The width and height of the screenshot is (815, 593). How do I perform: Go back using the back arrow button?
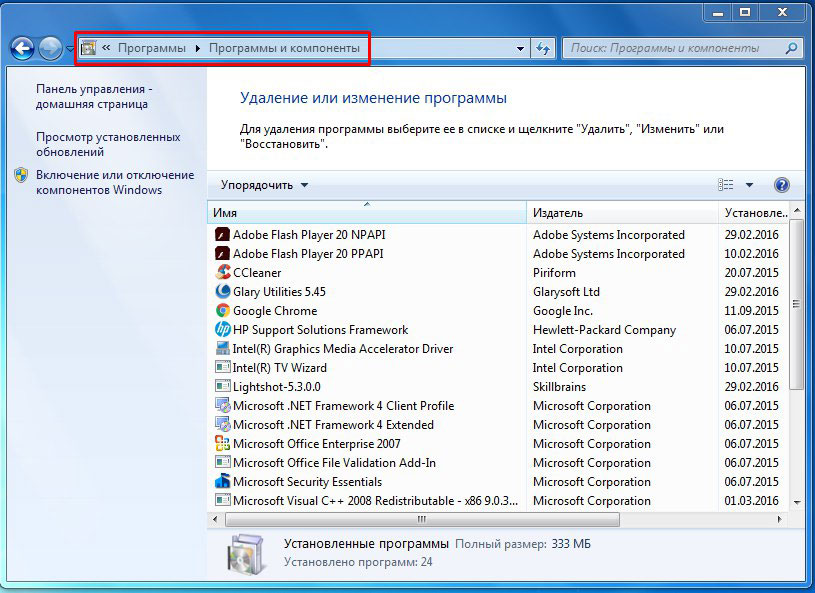pyautogui.click(x=22, y=48)
